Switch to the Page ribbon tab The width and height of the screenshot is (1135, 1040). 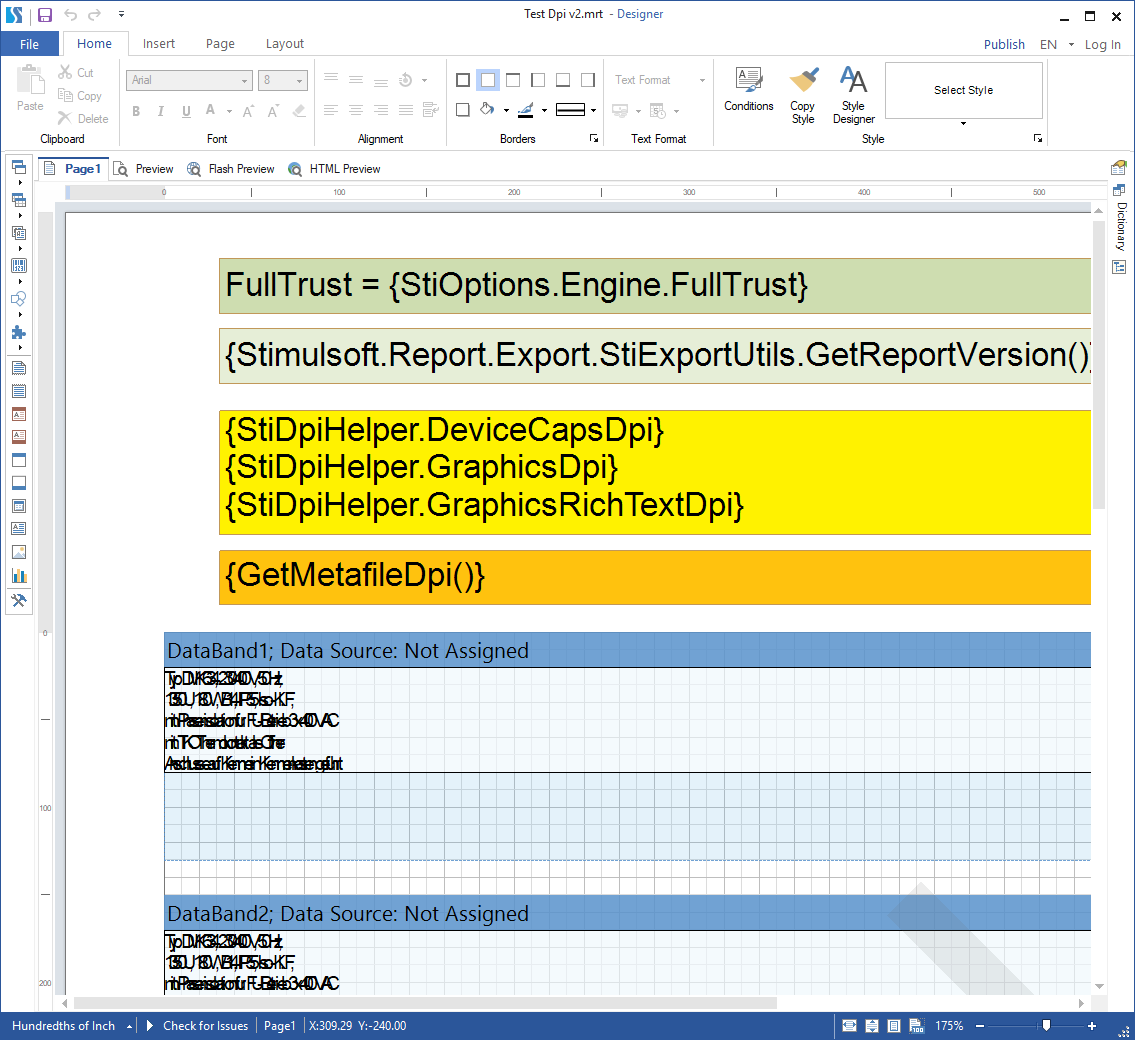(220, 43)
